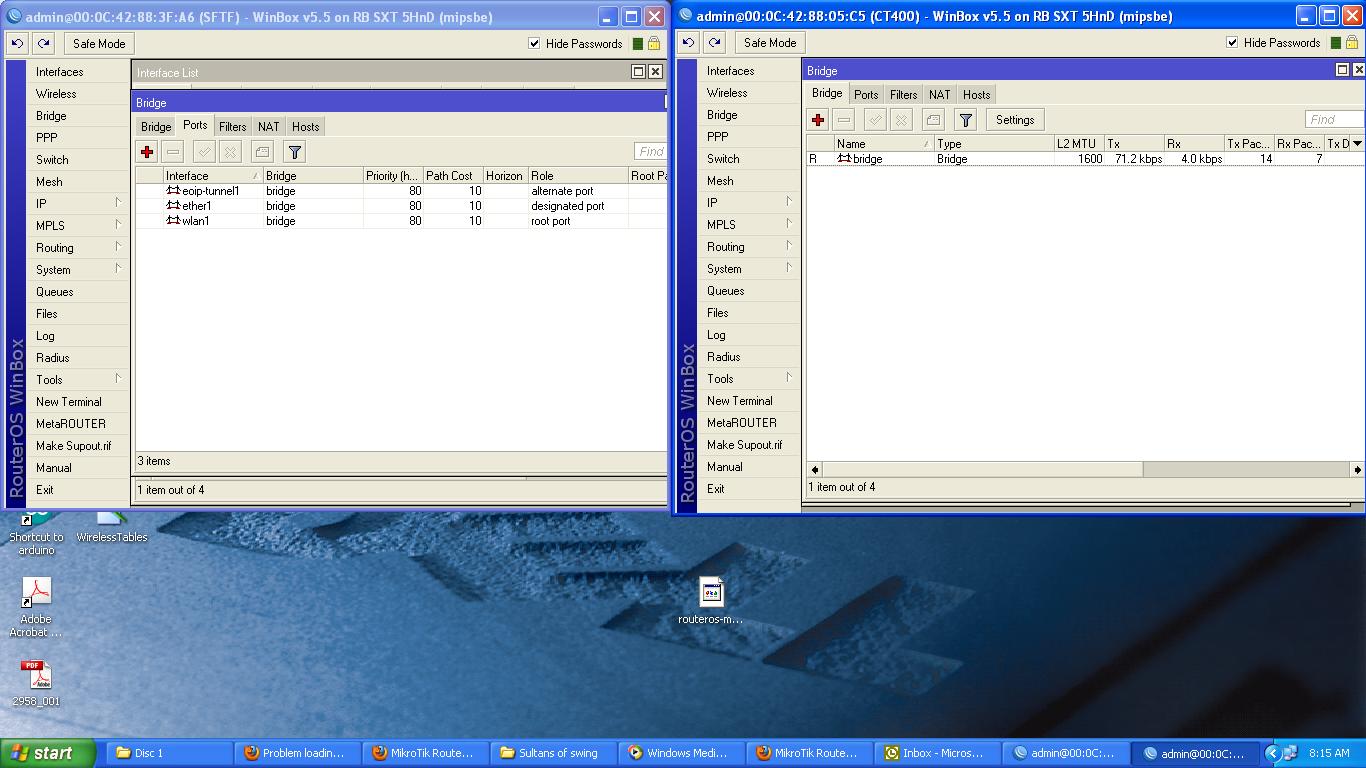Click red plus Add icon in CT400 Bridge window
1366x768 pixels.
pos(818,120)
